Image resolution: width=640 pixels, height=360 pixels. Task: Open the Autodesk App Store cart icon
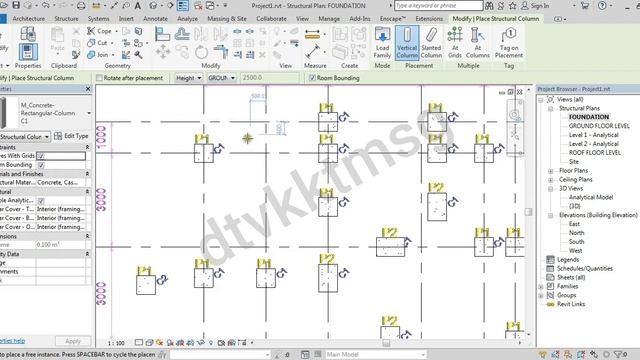point(584,6)
